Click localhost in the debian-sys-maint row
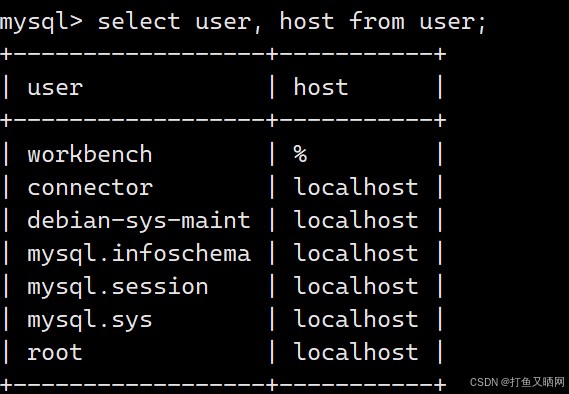The height and width of the screenshot is (394, 569). click(356, 219)
